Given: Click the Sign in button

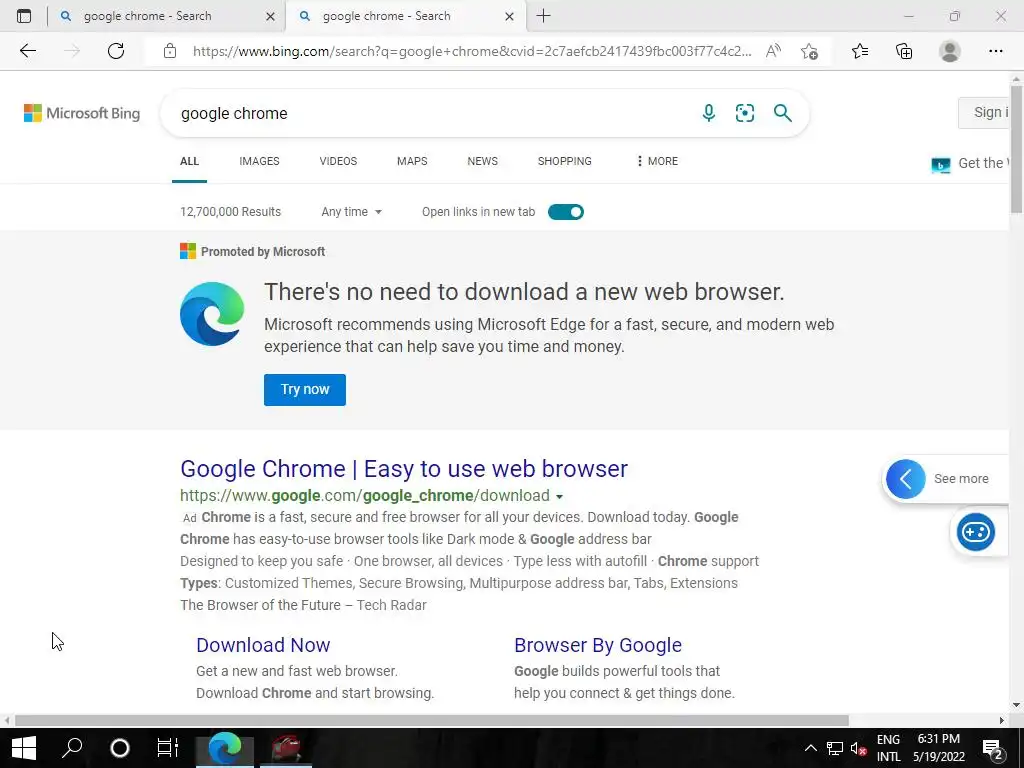Looking at the screenshot, I should [984, 112].
